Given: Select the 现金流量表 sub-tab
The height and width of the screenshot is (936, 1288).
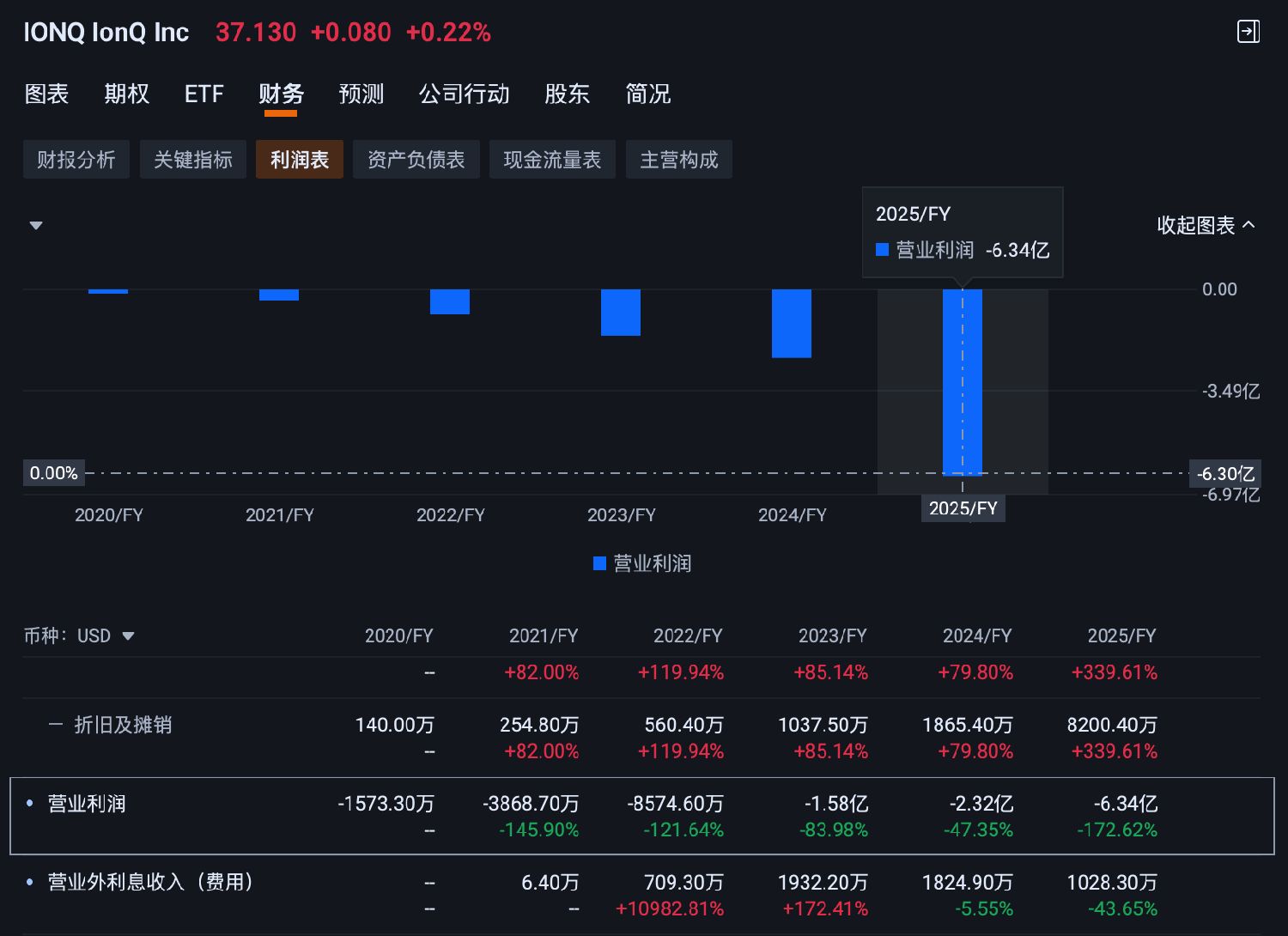Looking at the screenshot, I should click(x=552, y=160).
